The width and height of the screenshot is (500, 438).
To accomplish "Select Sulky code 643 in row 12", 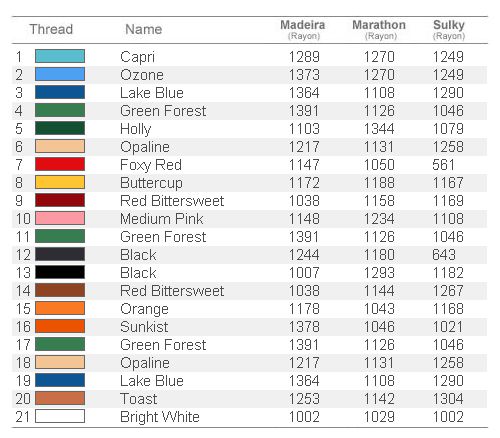I will pyautogui.click(x=444, y=255).
